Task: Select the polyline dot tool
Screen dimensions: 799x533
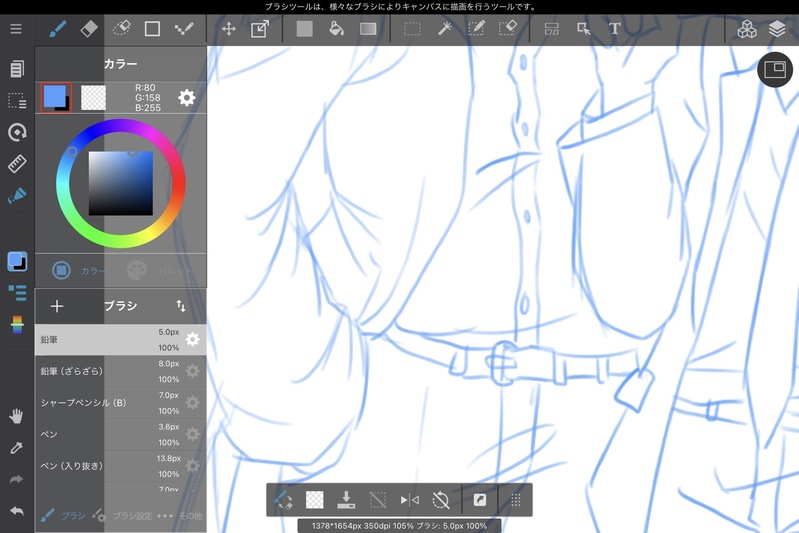Action: pyautogui.click(x=183, y=29)
